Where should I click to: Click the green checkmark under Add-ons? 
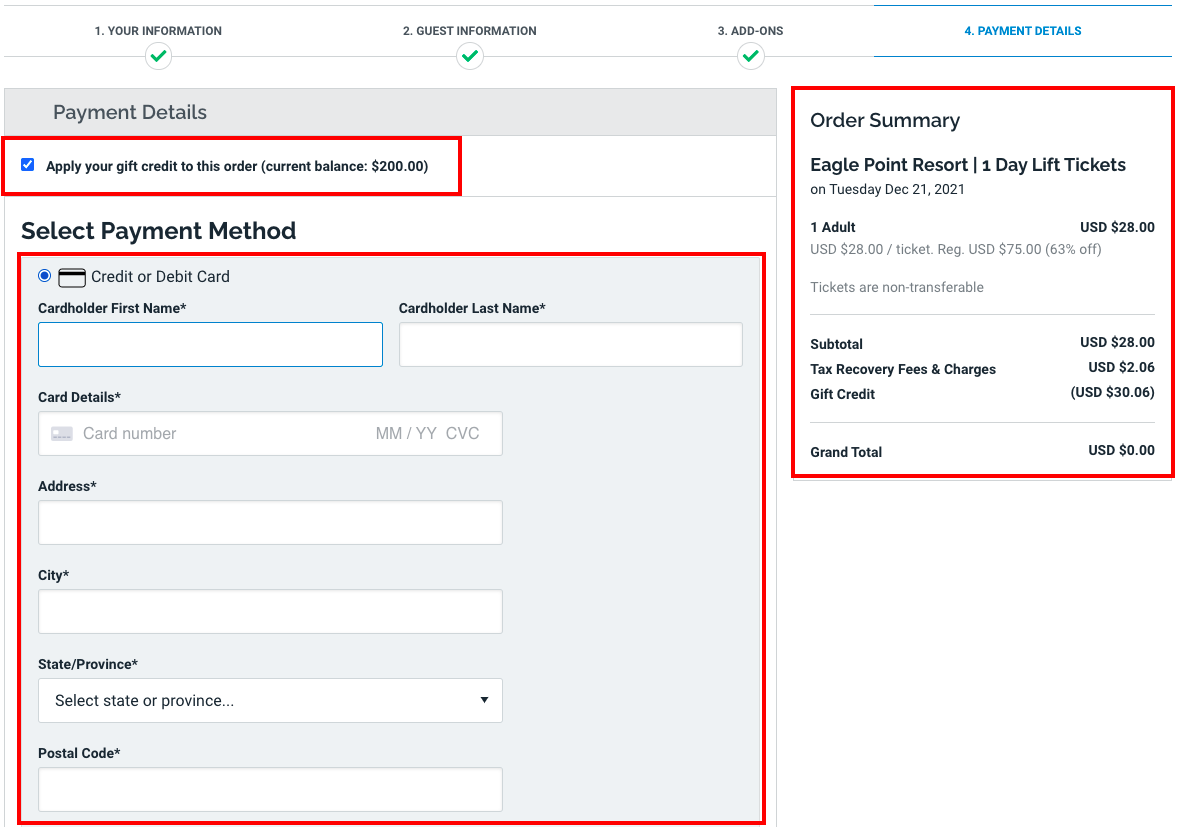tap(751, 56)
